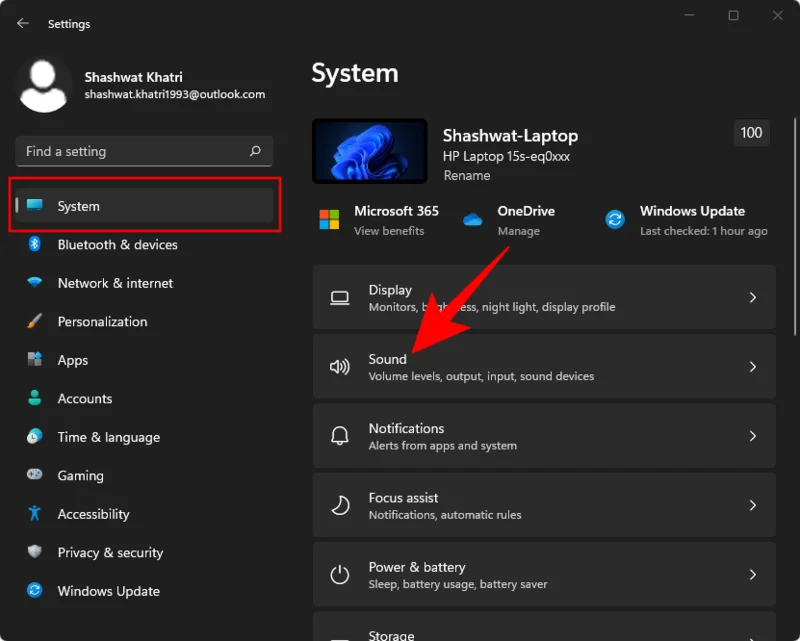800x641 pixels.
Task: Open the Display monitor icon
Action: pos(340,297)
